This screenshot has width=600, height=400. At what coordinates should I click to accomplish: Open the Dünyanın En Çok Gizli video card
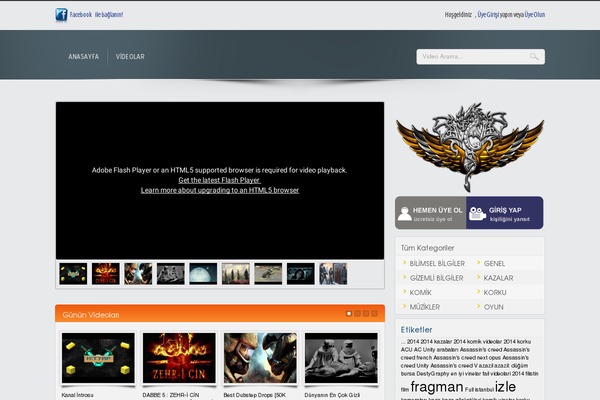341,358
